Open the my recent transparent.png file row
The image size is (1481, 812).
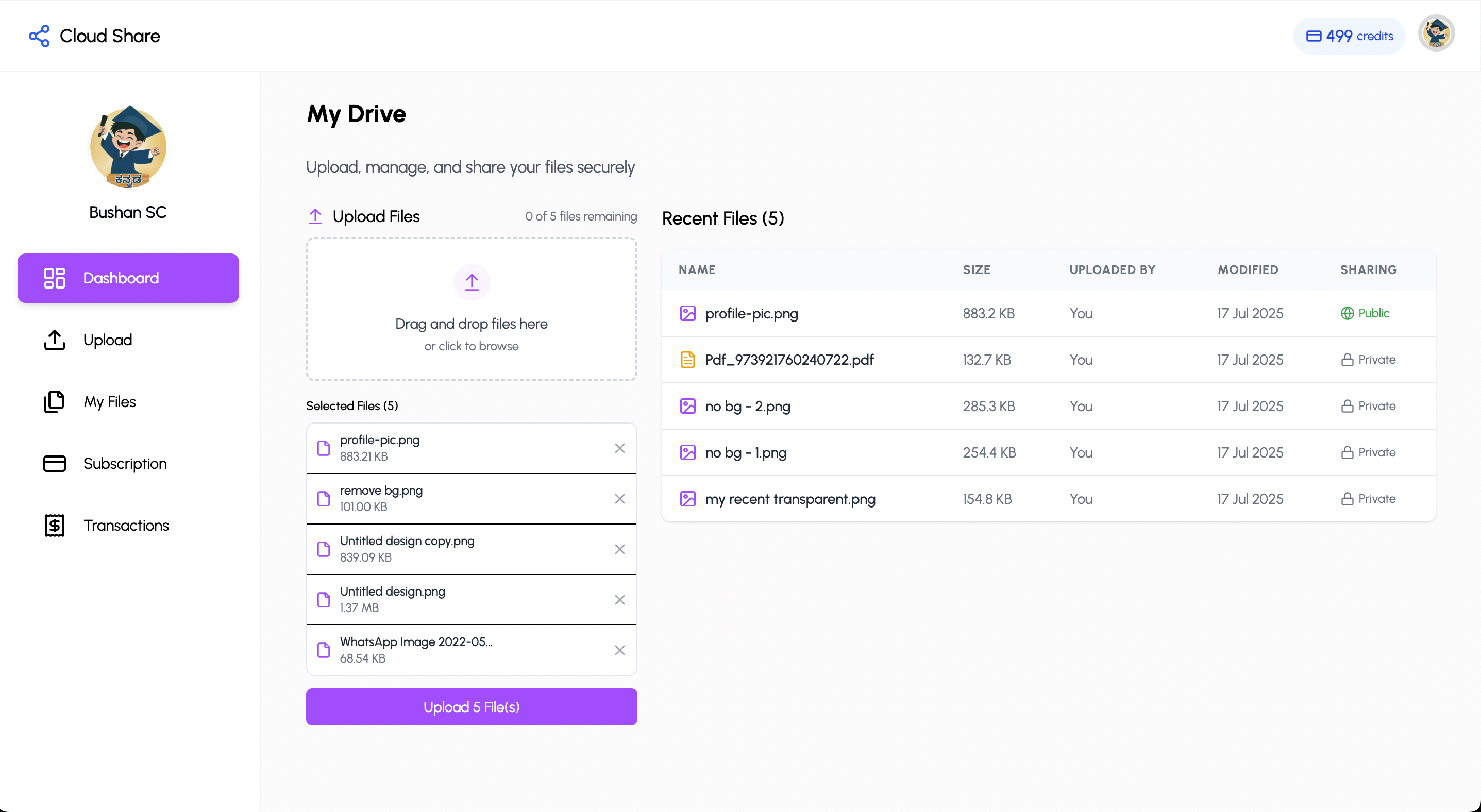click(1049, 499)
